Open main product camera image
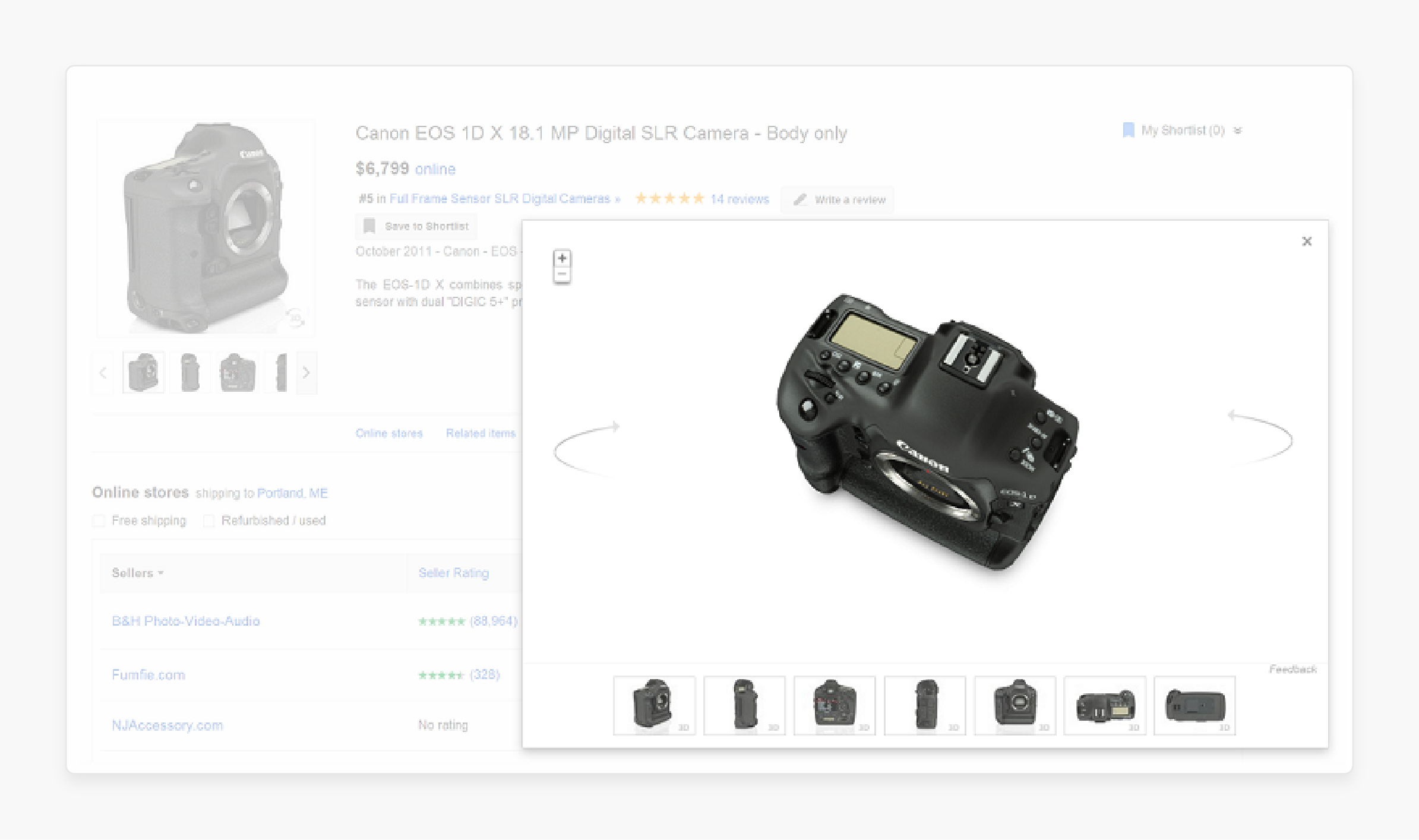1419x840 pixels. (x=206, y=228)
